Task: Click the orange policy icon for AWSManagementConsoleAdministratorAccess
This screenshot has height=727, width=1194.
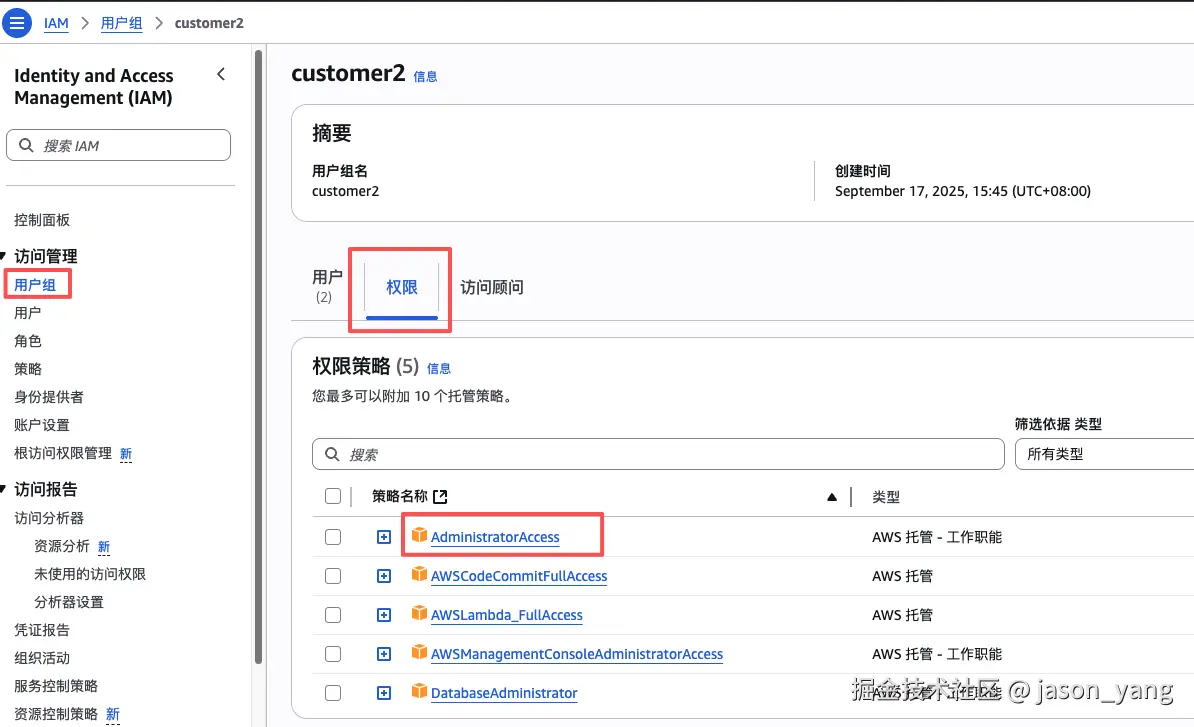Action: 419,652
